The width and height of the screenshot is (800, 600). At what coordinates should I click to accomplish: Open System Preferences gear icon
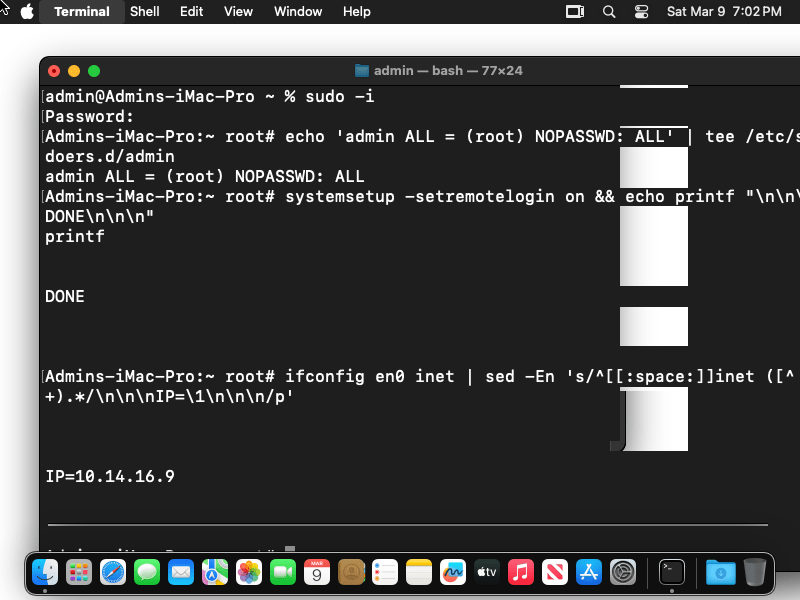tap(623, 572)
